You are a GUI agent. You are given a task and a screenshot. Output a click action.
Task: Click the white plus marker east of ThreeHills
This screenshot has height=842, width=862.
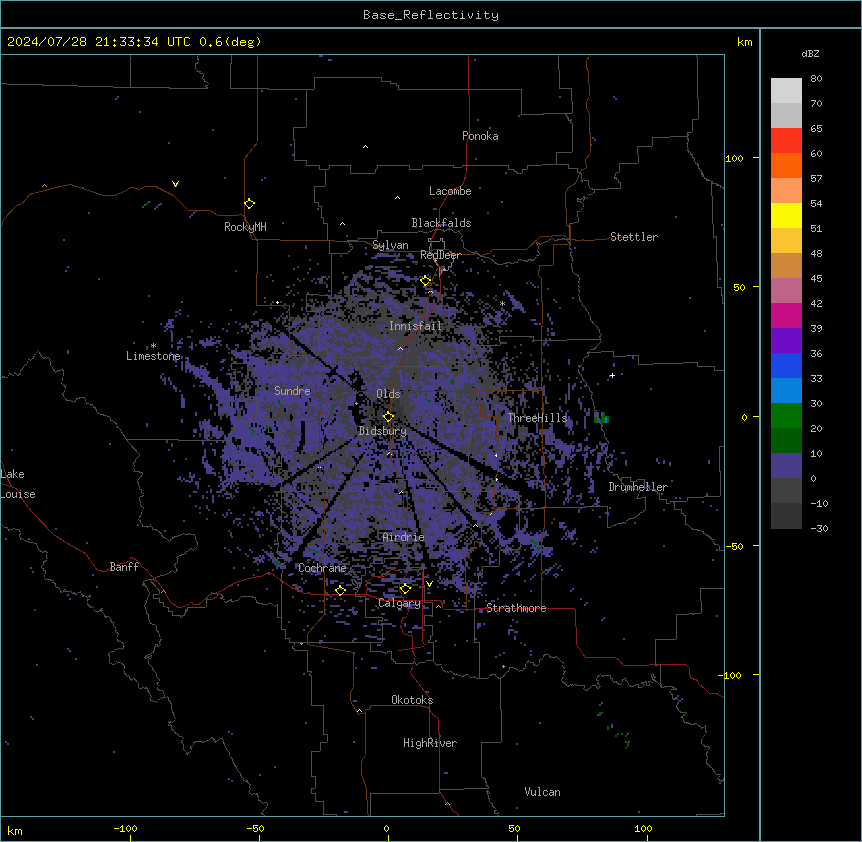pos(612,375)
